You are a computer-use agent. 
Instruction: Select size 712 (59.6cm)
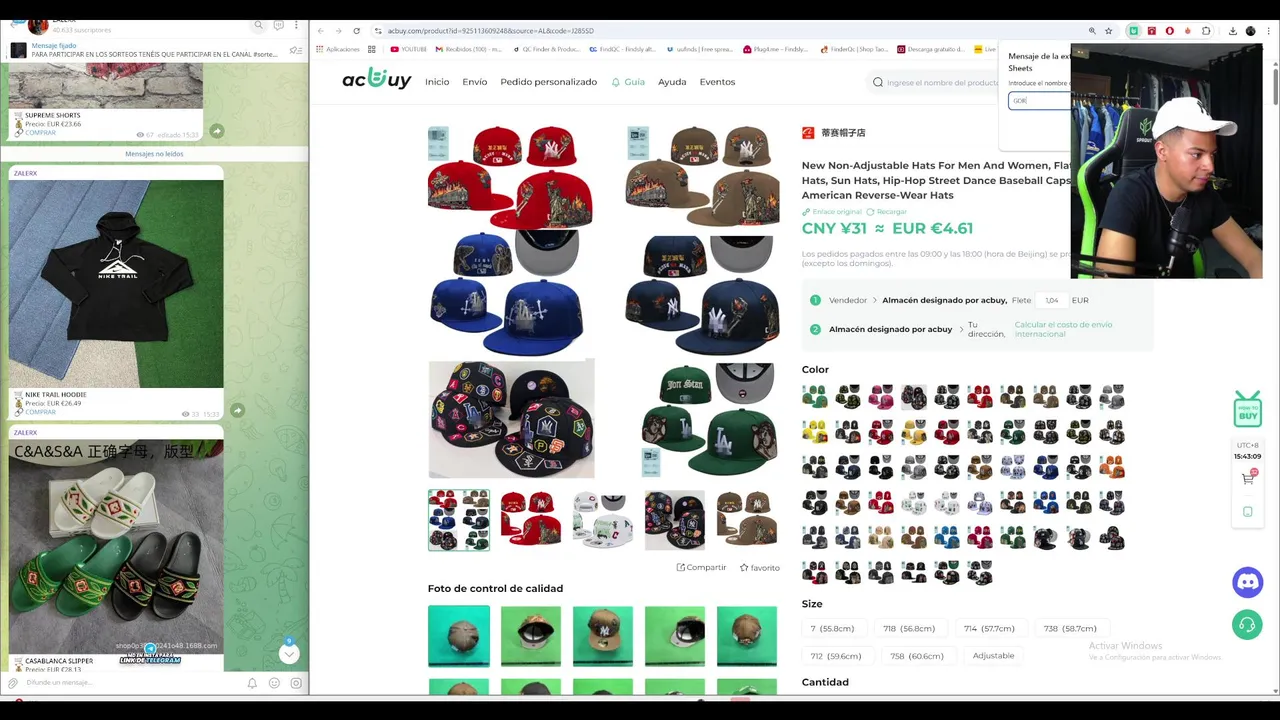pyautogui.click(x=836, y=656)
